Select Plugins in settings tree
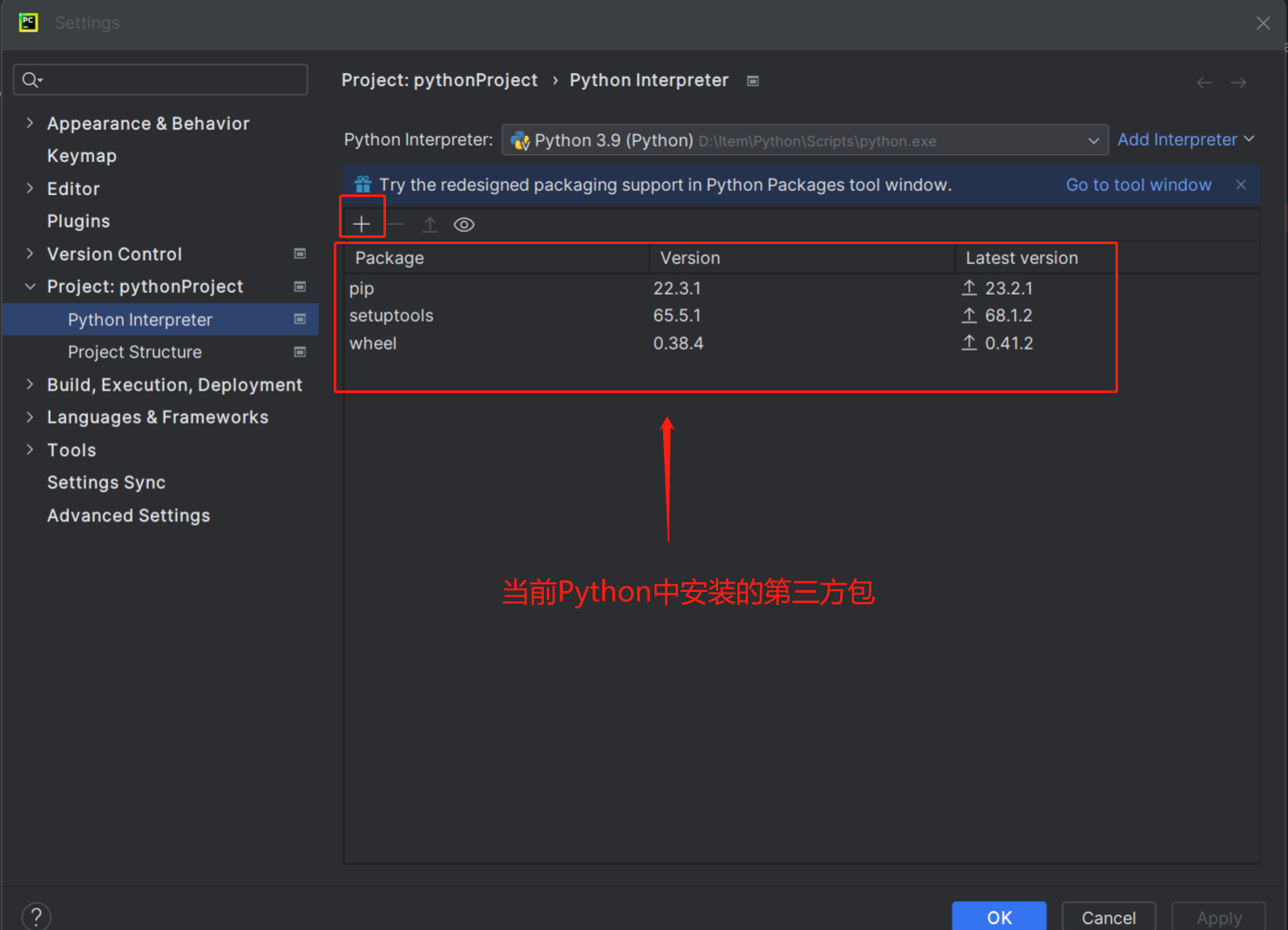Image resolution: width=1288 pixels, height=930 pixels. tap(78, 221)
